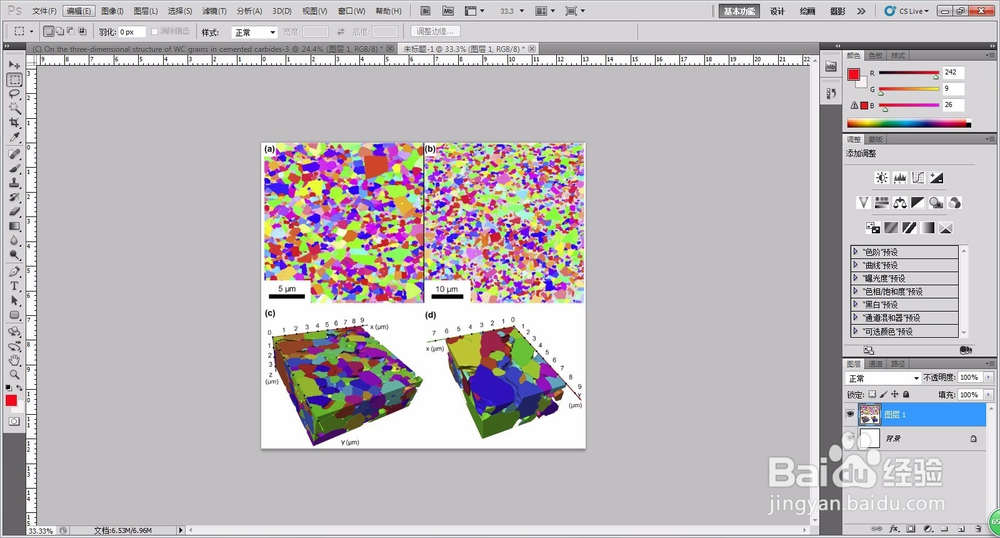
Task: Toggle lock transparent pixels
Action: click(x=872, y=395)
